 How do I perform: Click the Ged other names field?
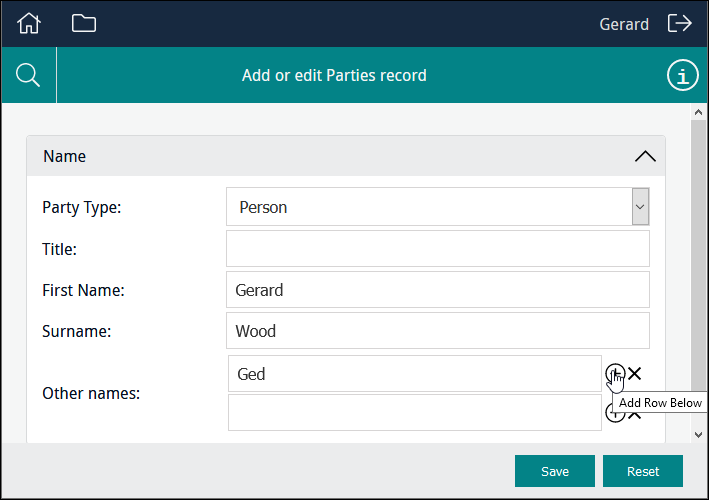pos(414,374)
